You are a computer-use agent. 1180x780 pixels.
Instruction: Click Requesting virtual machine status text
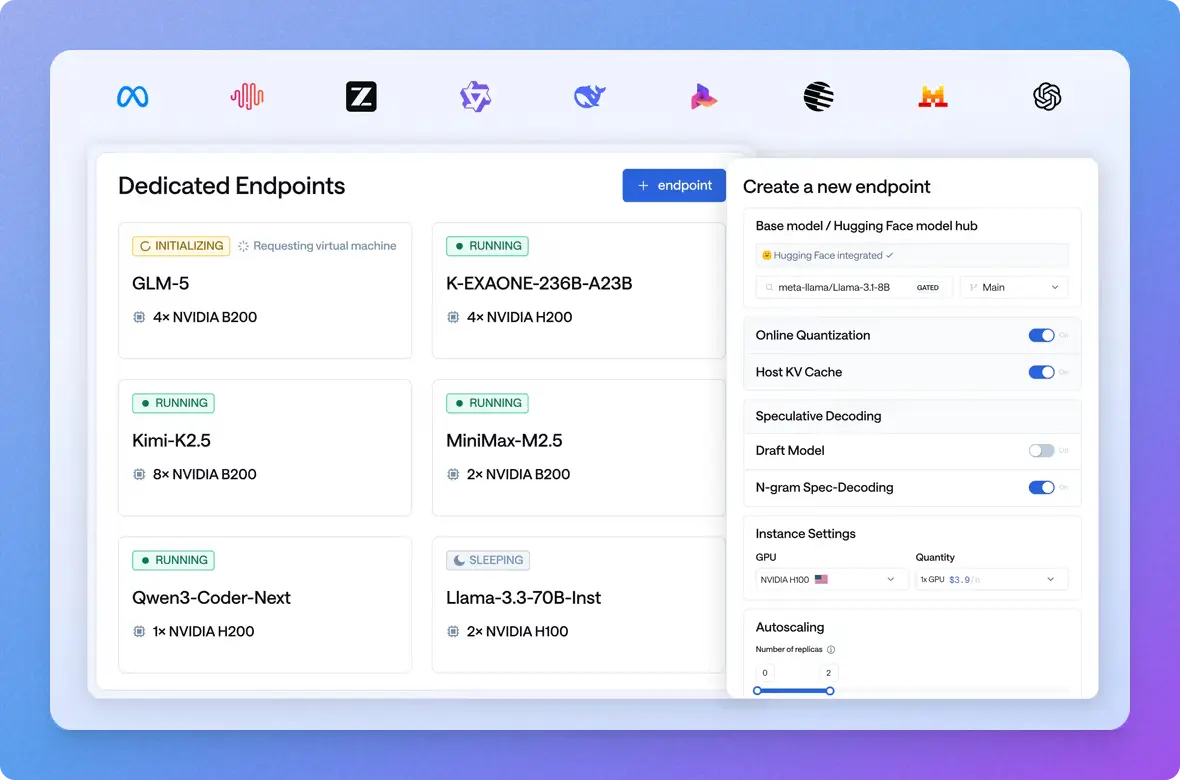(x=325, y=246)
